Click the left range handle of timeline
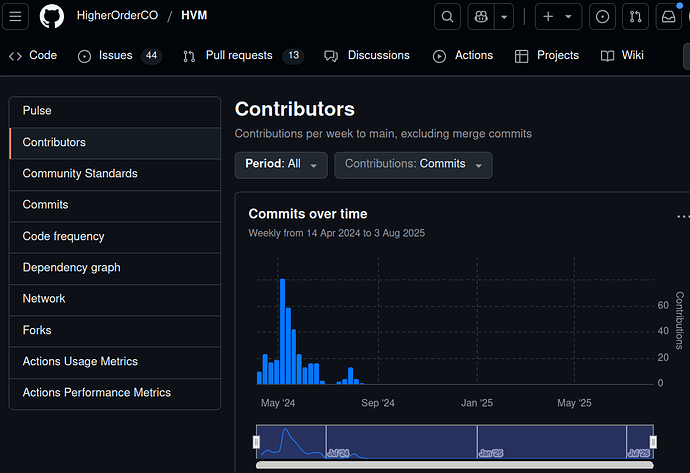 click(x=257, y=442)
